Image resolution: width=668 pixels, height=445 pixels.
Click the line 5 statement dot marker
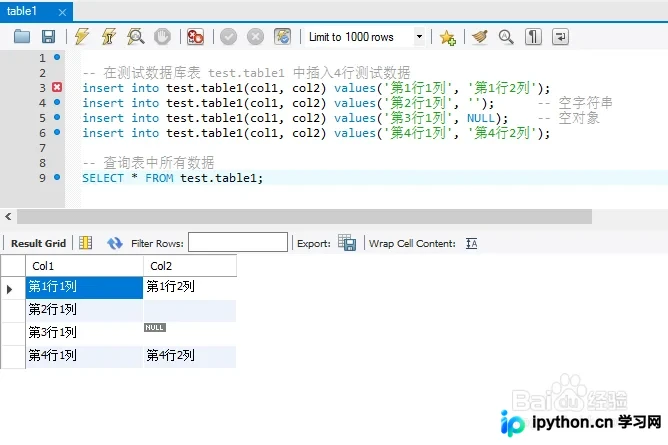pos(57,117)
